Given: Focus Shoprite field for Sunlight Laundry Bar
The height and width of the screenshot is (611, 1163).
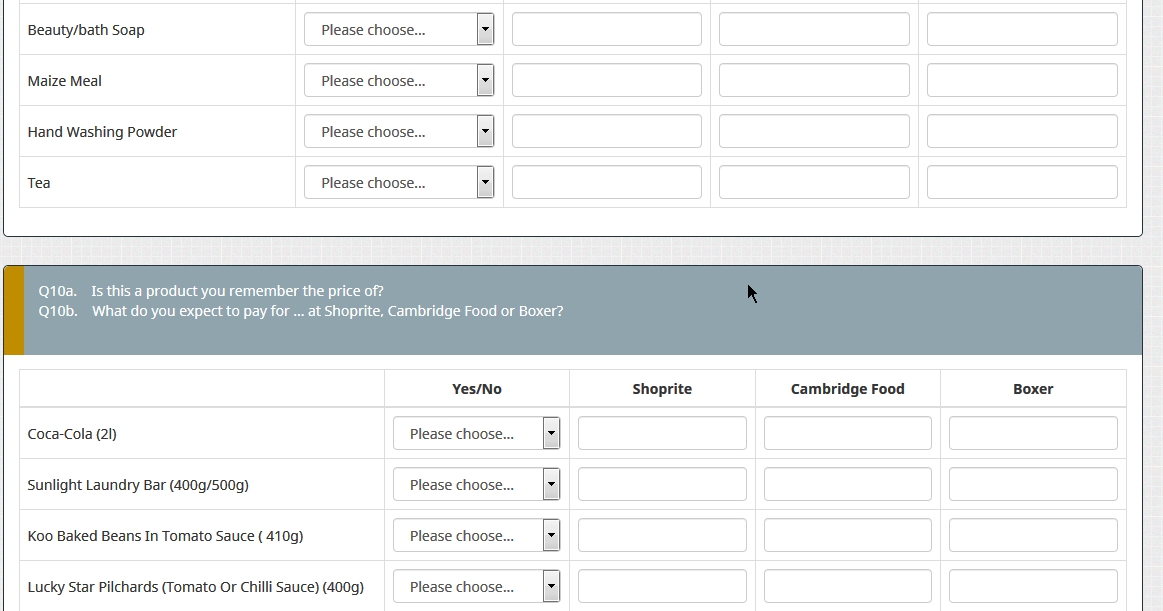Looking at the screenshot, I should coord(662,485).
